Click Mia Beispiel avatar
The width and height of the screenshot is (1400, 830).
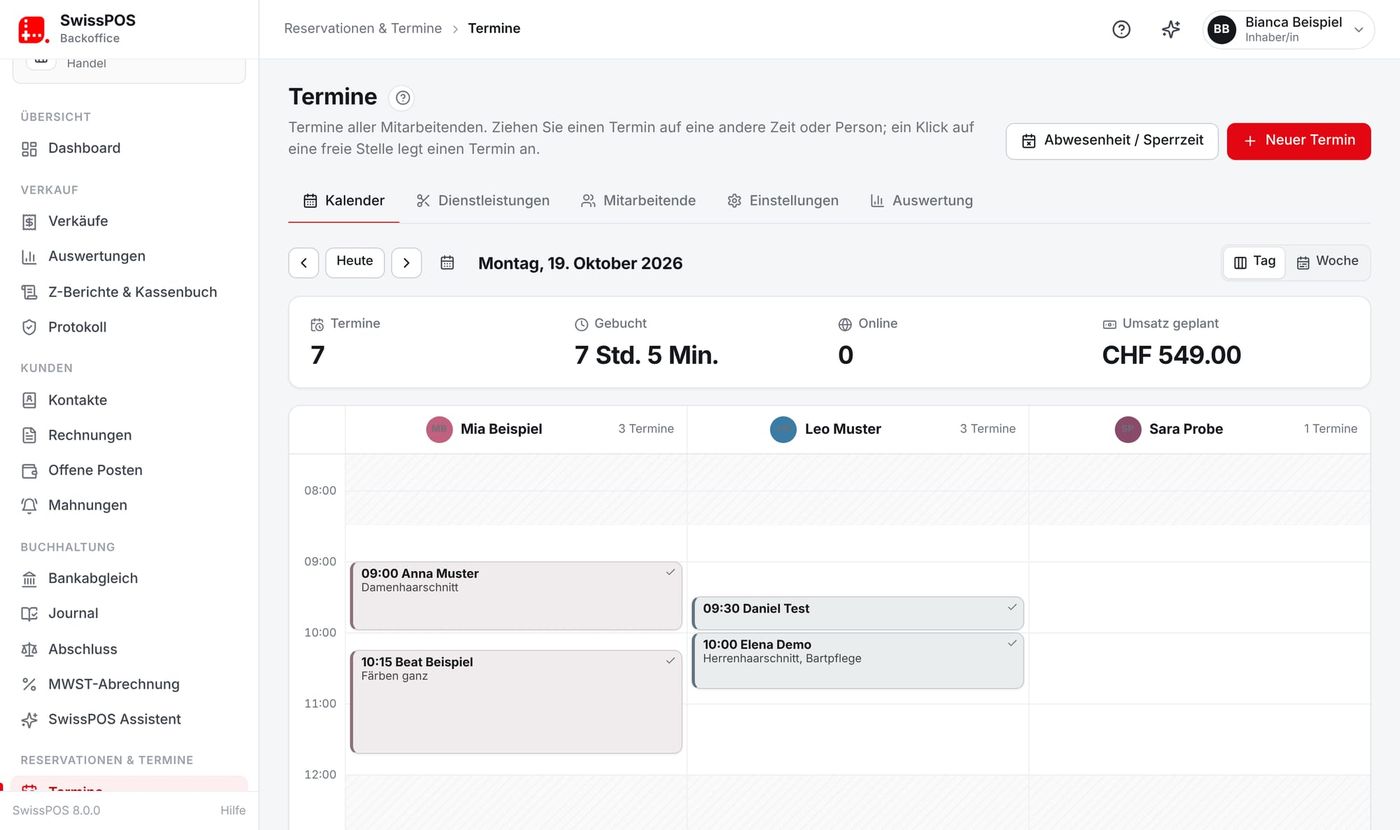point(439,429)
